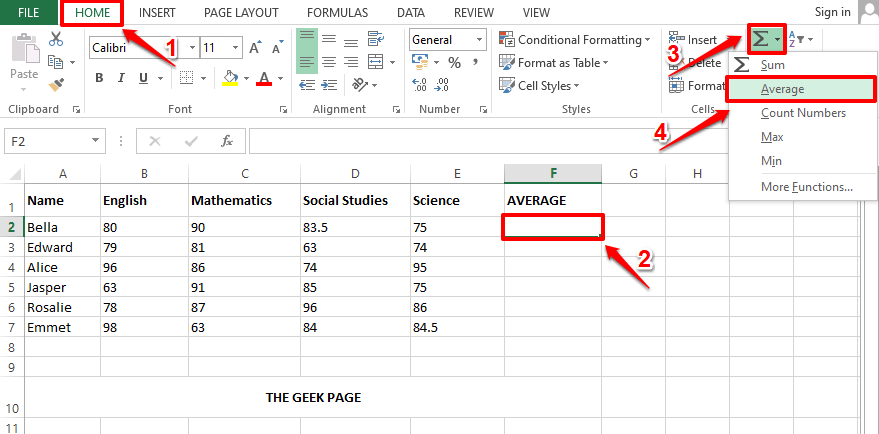879x434 pixels.
Task: Expand the Font Color dropdown arrow
Action: click(281, 79)
